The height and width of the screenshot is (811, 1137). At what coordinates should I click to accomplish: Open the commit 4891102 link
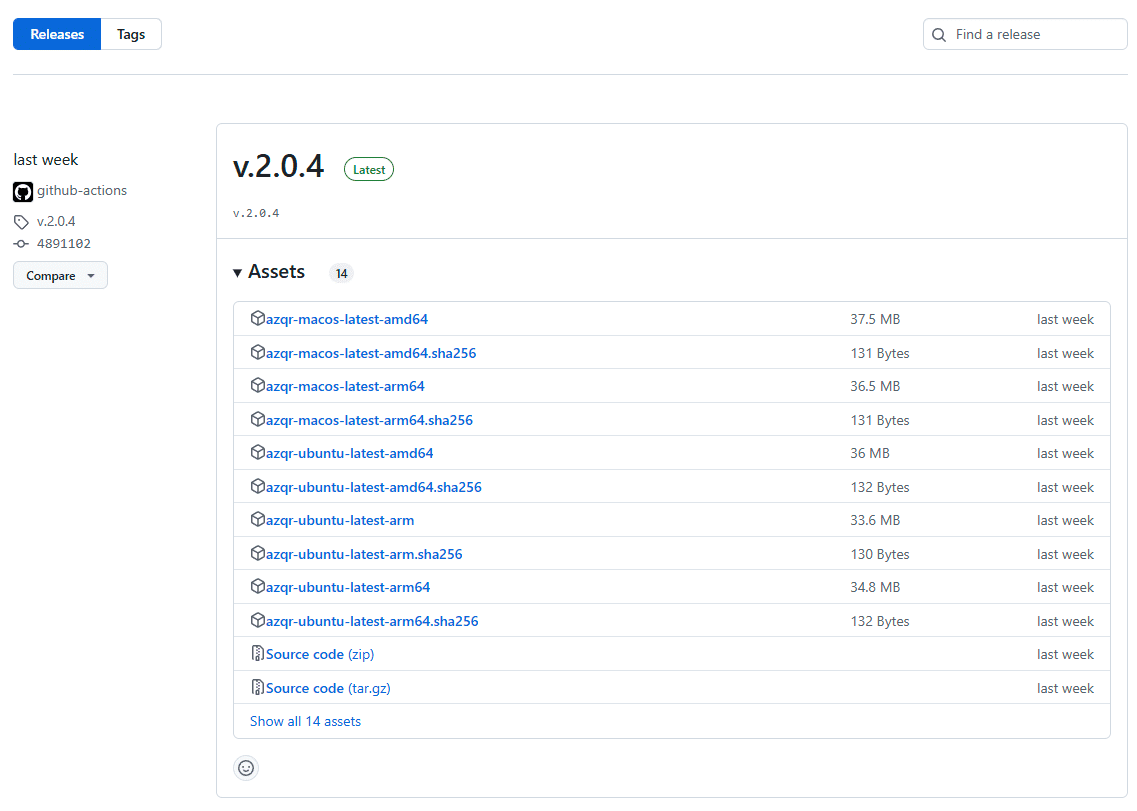[61, 243]
